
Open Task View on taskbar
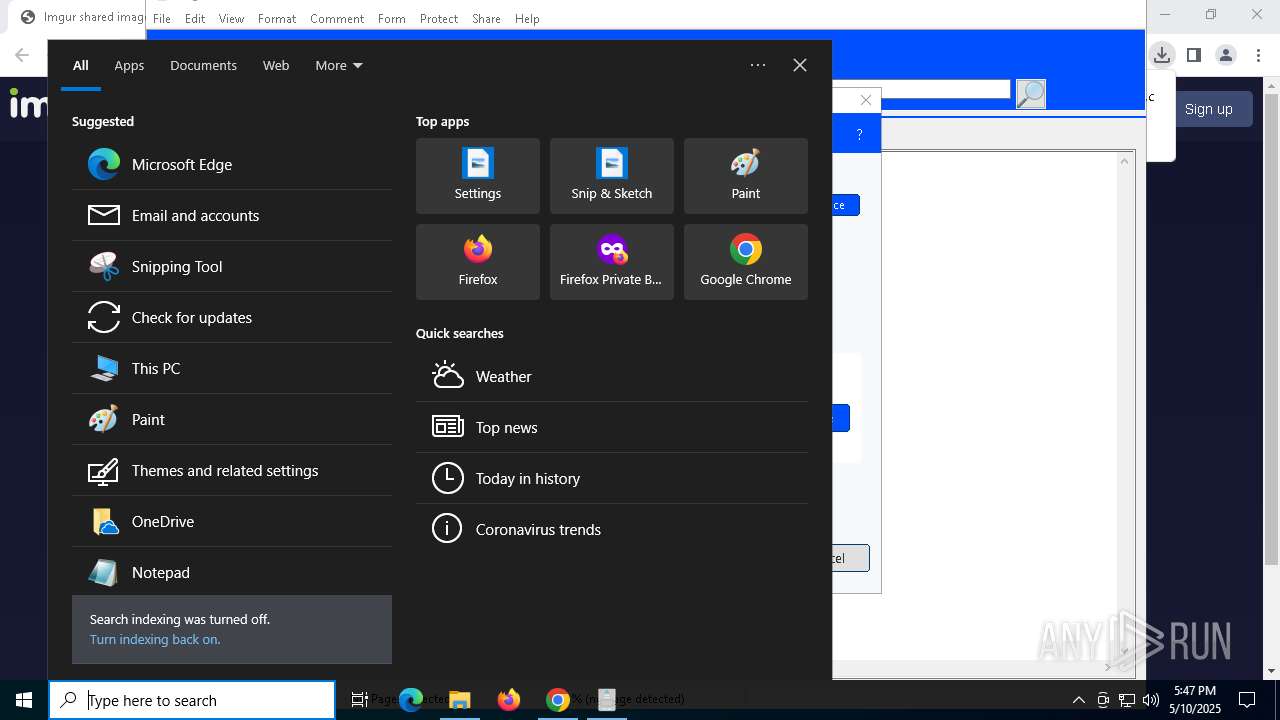[x=360, y=700]
